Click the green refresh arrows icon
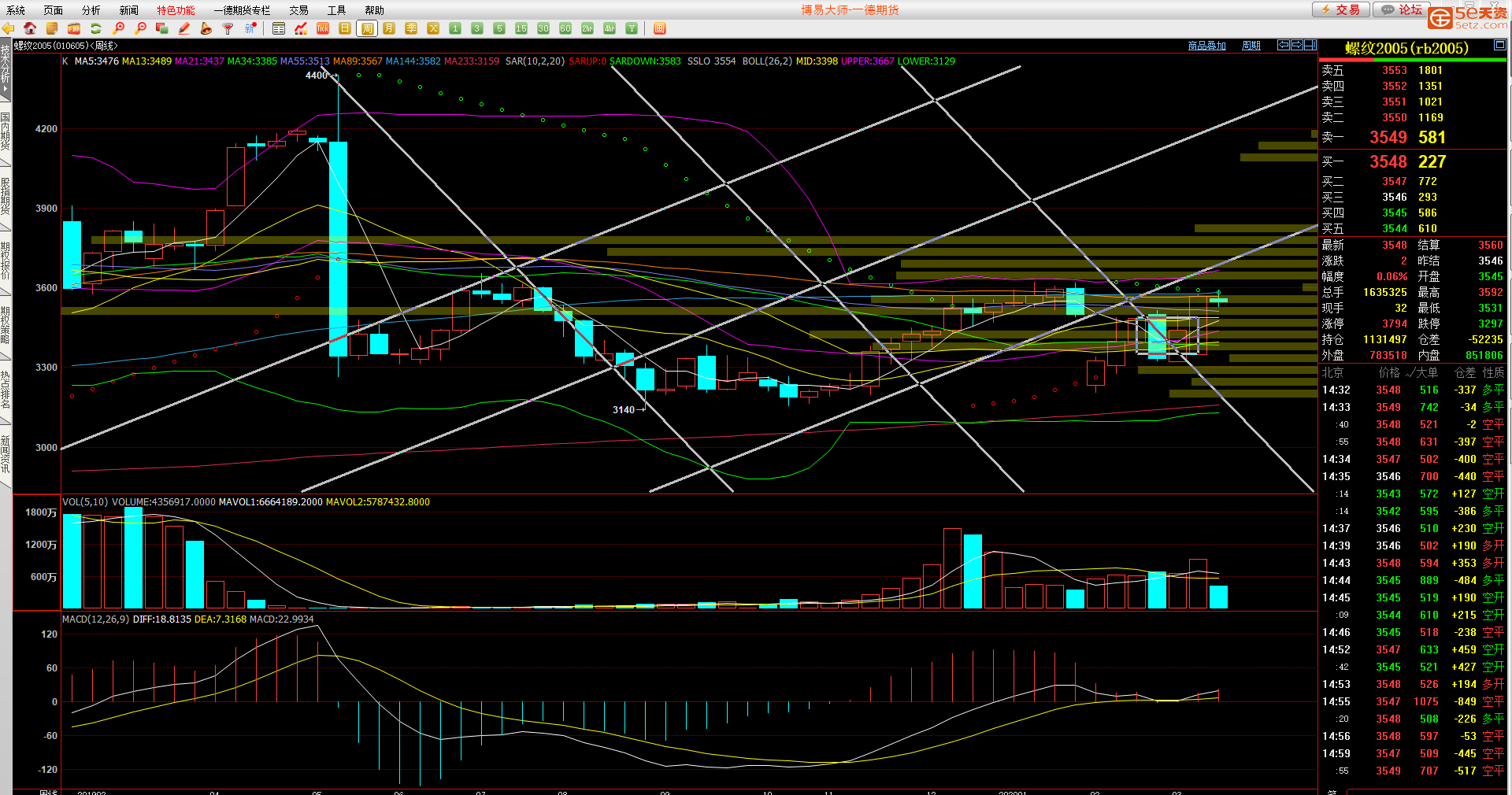The image size is (1512, 795). pos(96,28)
